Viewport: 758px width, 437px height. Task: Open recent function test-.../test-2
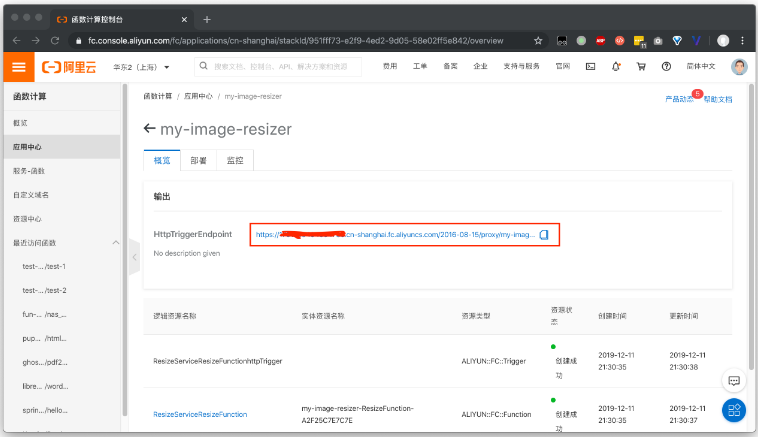44,291
